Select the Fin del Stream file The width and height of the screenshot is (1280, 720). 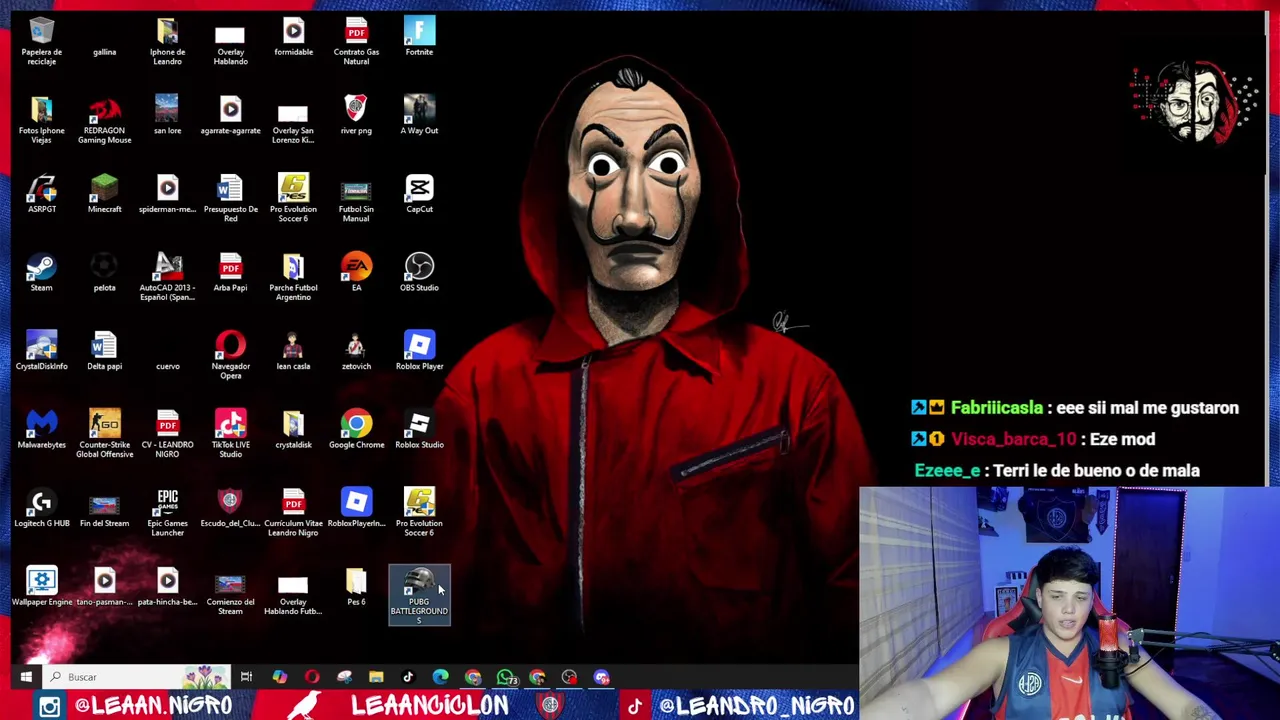[104, 509]
